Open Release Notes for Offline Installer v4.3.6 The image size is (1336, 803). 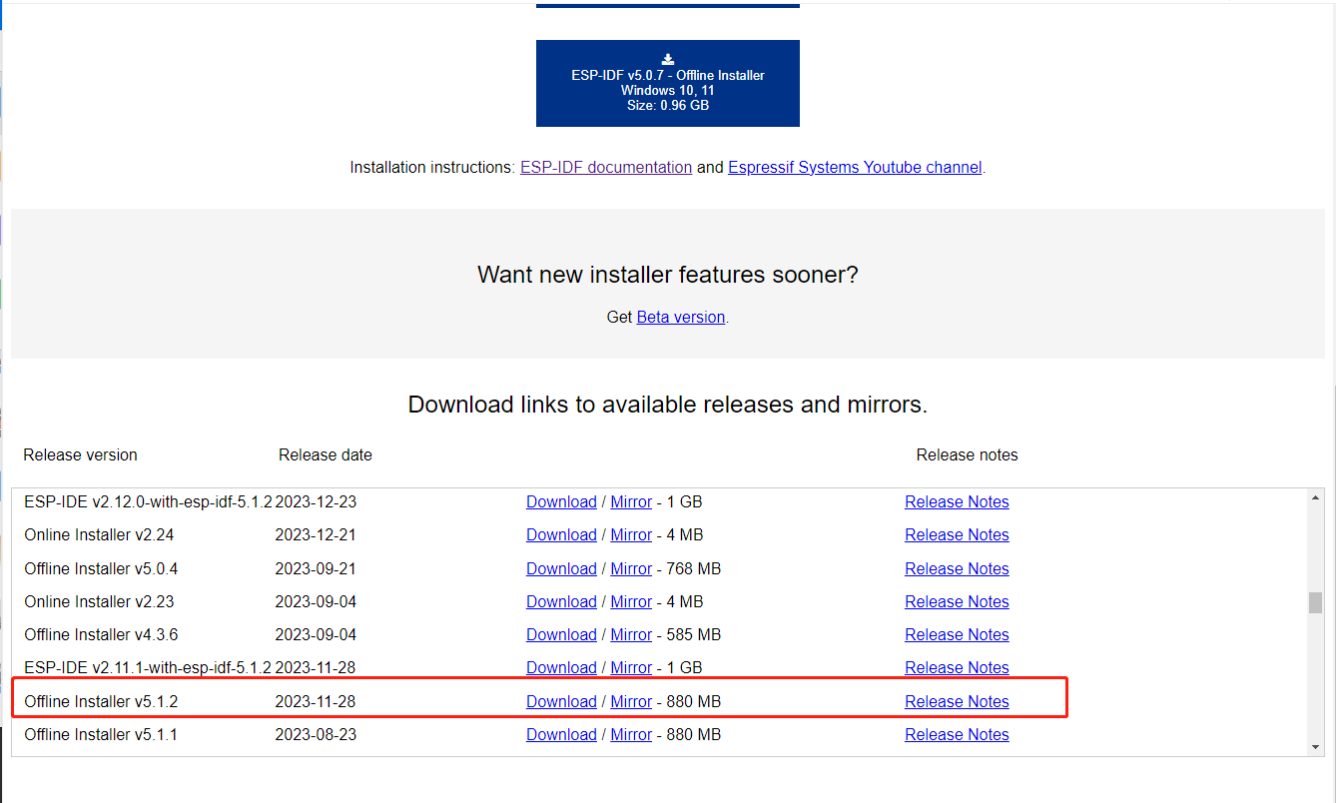957,635
